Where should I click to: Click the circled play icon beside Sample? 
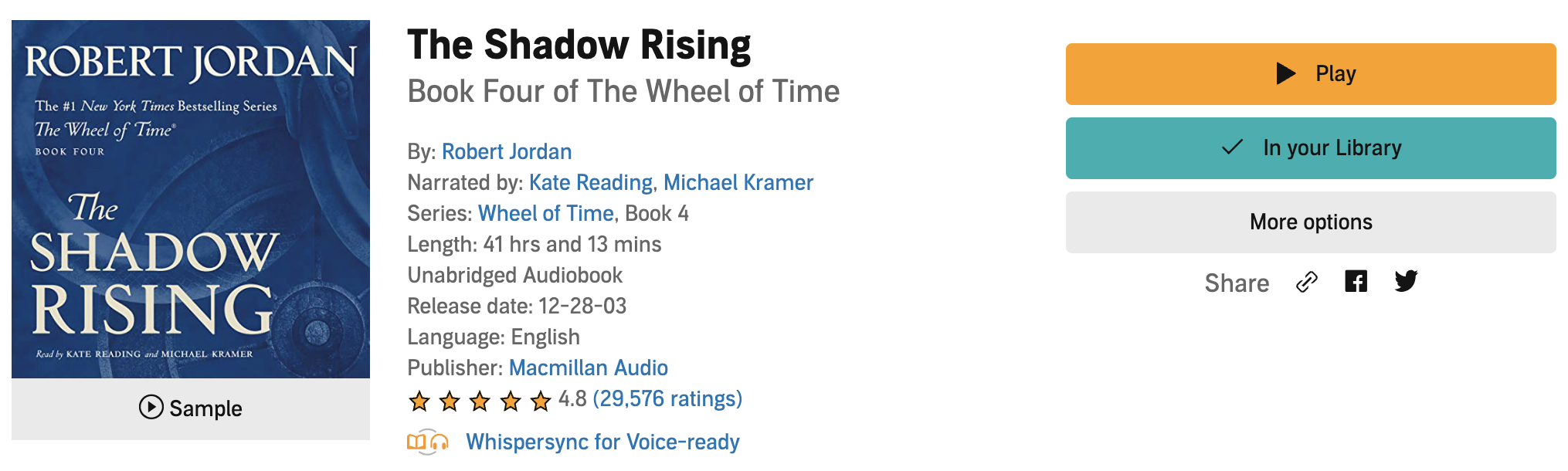[x=151, y=407]
